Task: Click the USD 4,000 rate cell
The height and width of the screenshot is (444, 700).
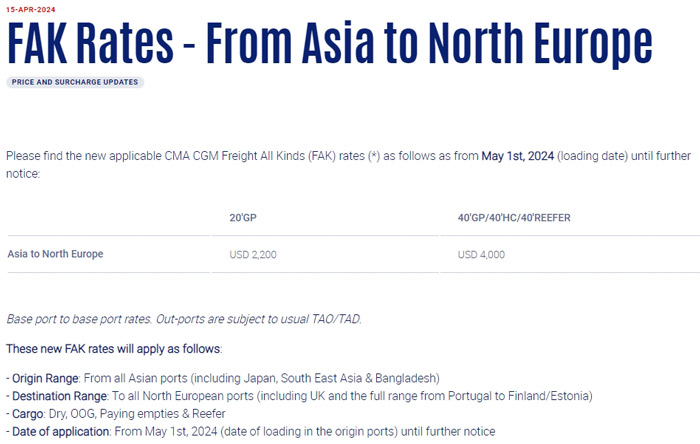Action: pyautogui.click(x=481, y=255)
